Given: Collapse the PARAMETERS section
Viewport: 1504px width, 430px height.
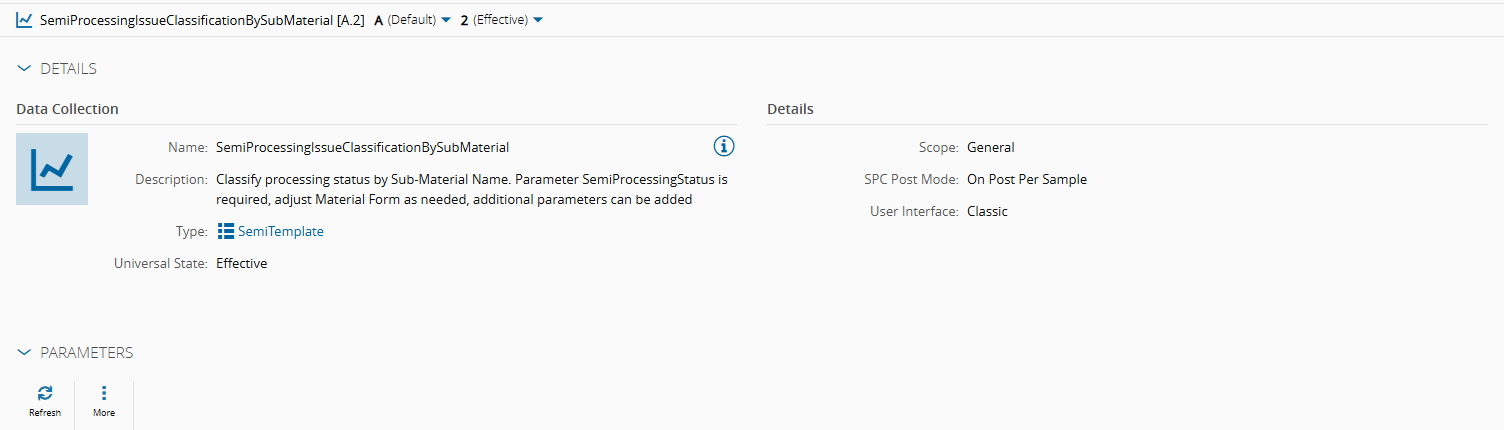Looking at the screenshot, I should point(25,353).
